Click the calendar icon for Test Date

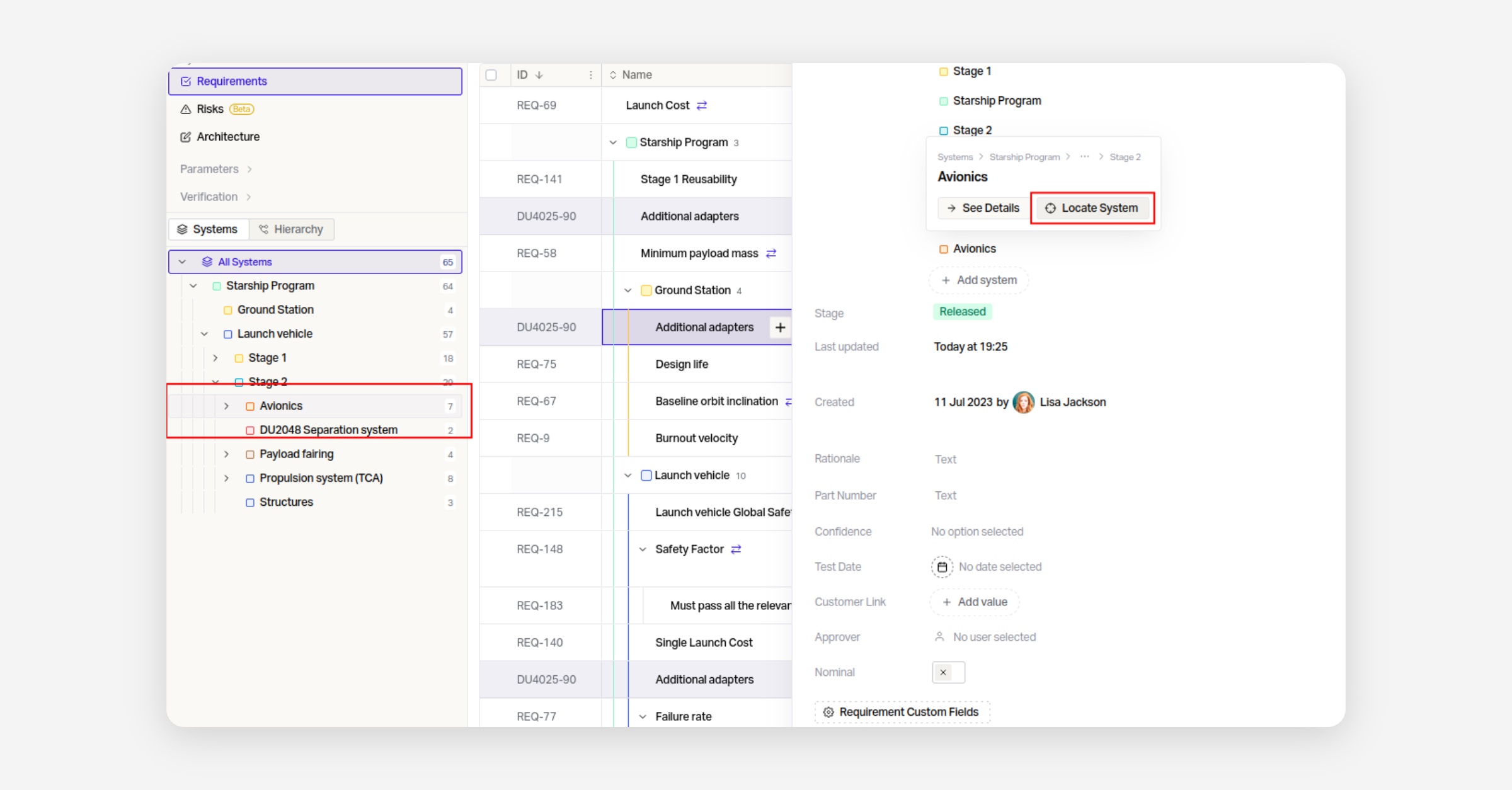click(x=942, y=567)
